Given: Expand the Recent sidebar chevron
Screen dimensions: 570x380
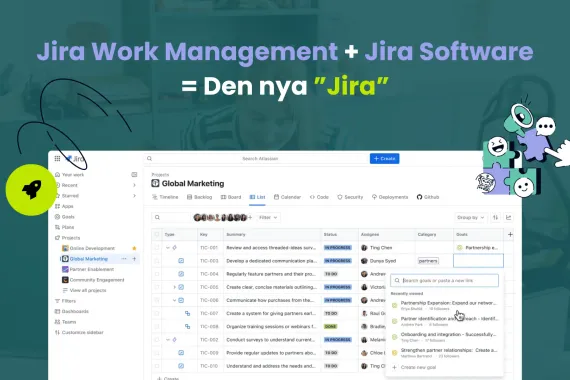Looking at the screenshot, I should pos(134,185).
